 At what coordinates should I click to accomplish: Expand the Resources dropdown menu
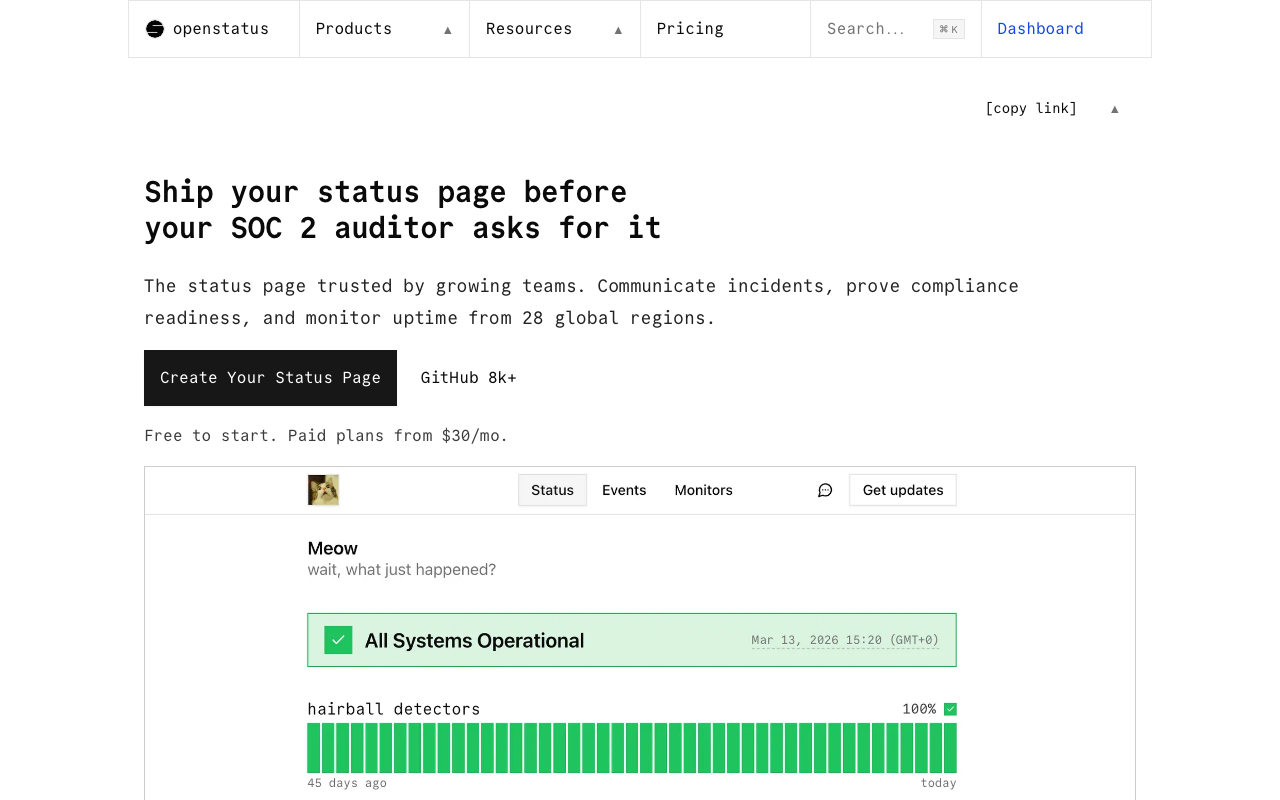coord(555,29)
